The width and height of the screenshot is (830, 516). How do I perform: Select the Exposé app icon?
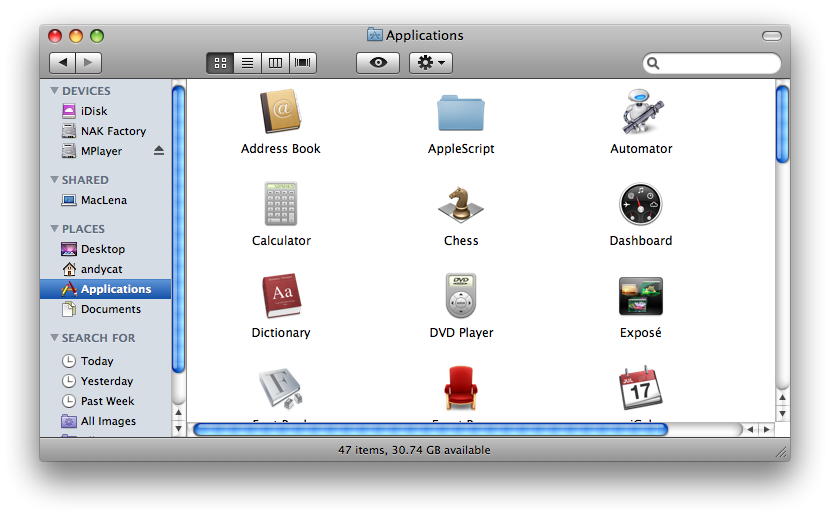pyautogui.click(x=640, y=296)
